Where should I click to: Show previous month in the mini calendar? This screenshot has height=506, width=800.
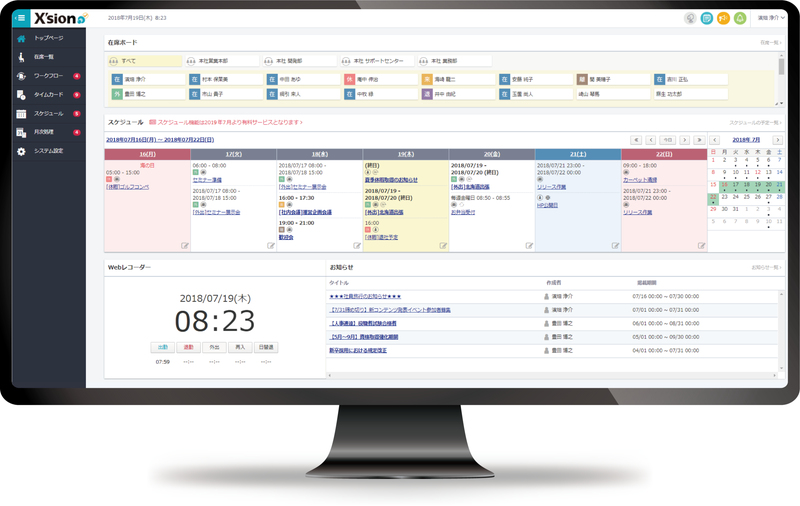tap(715, 140)
